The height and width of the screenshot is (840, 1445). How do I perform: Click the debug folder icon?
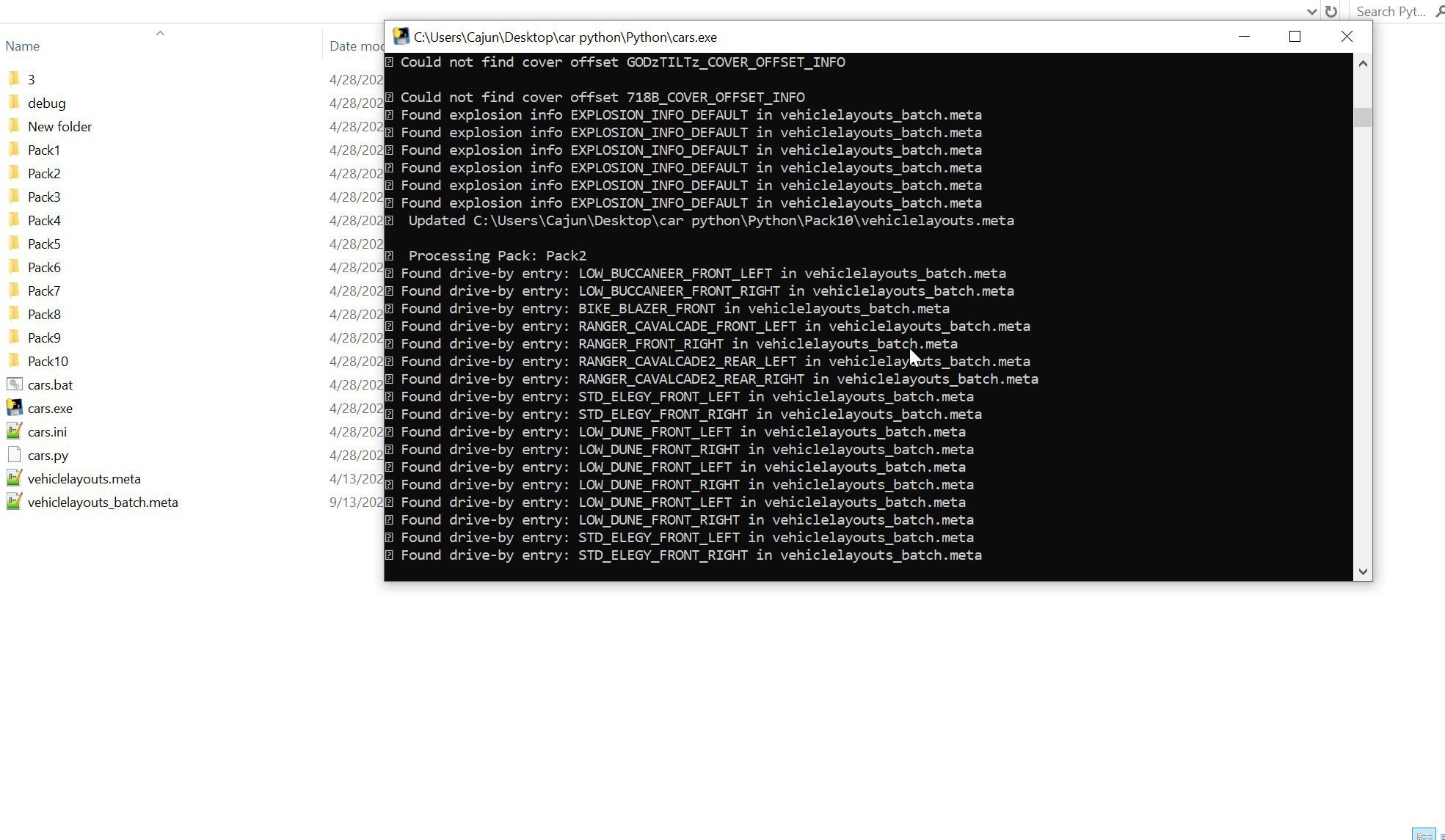[14, 103]
